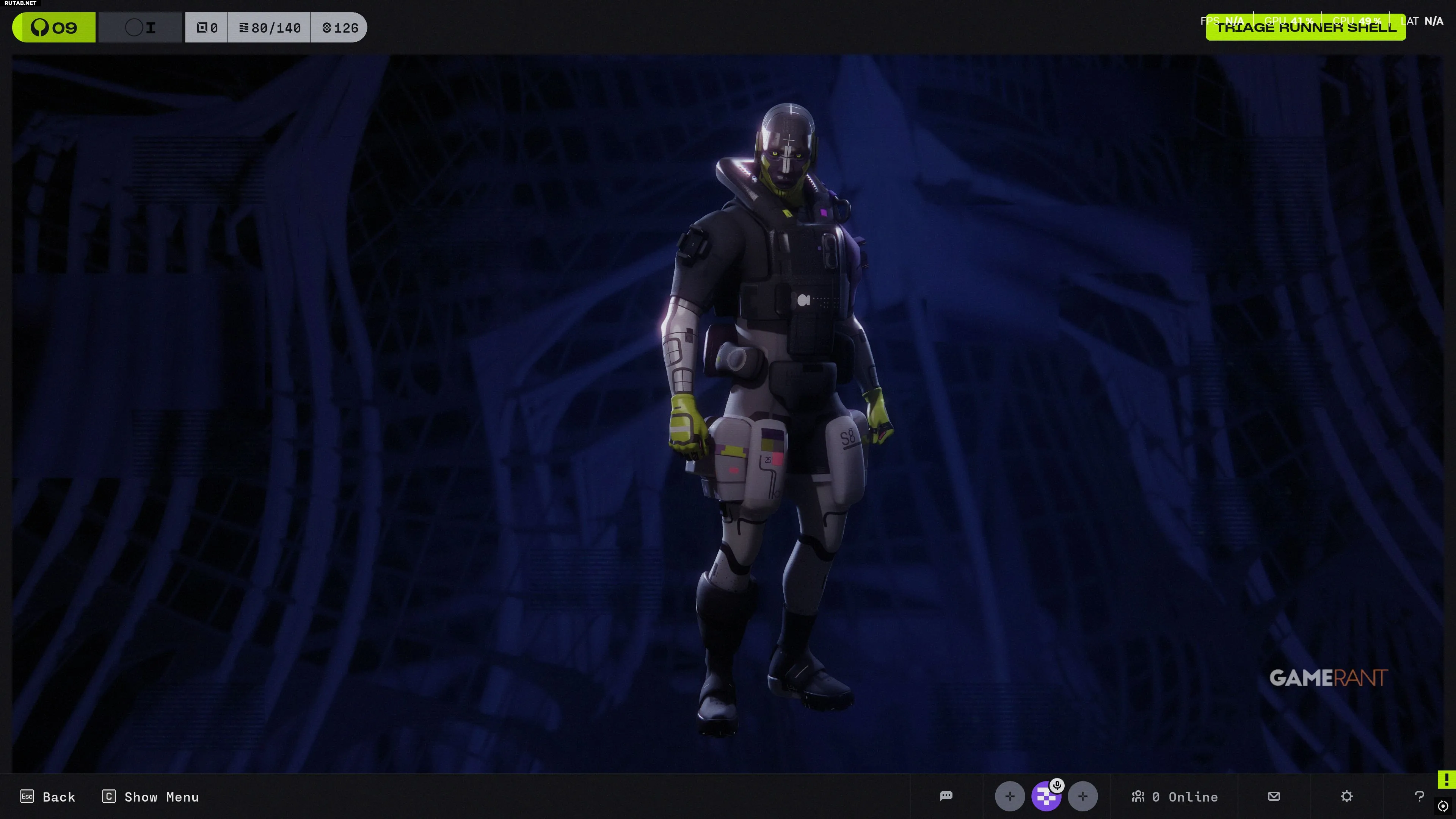
Task: Click the C key hint icon
Action: [109, 796]
